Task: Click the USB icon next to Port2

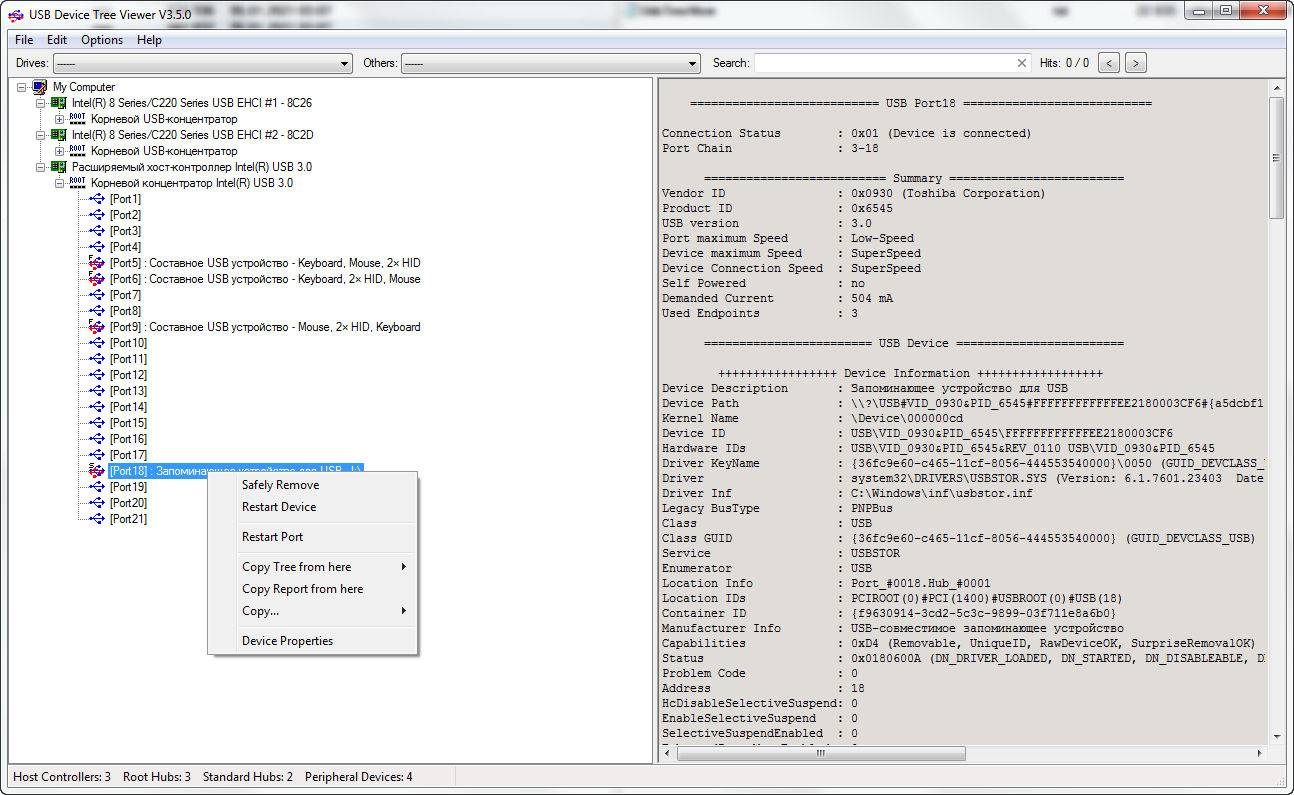Action: pos(97,215)
